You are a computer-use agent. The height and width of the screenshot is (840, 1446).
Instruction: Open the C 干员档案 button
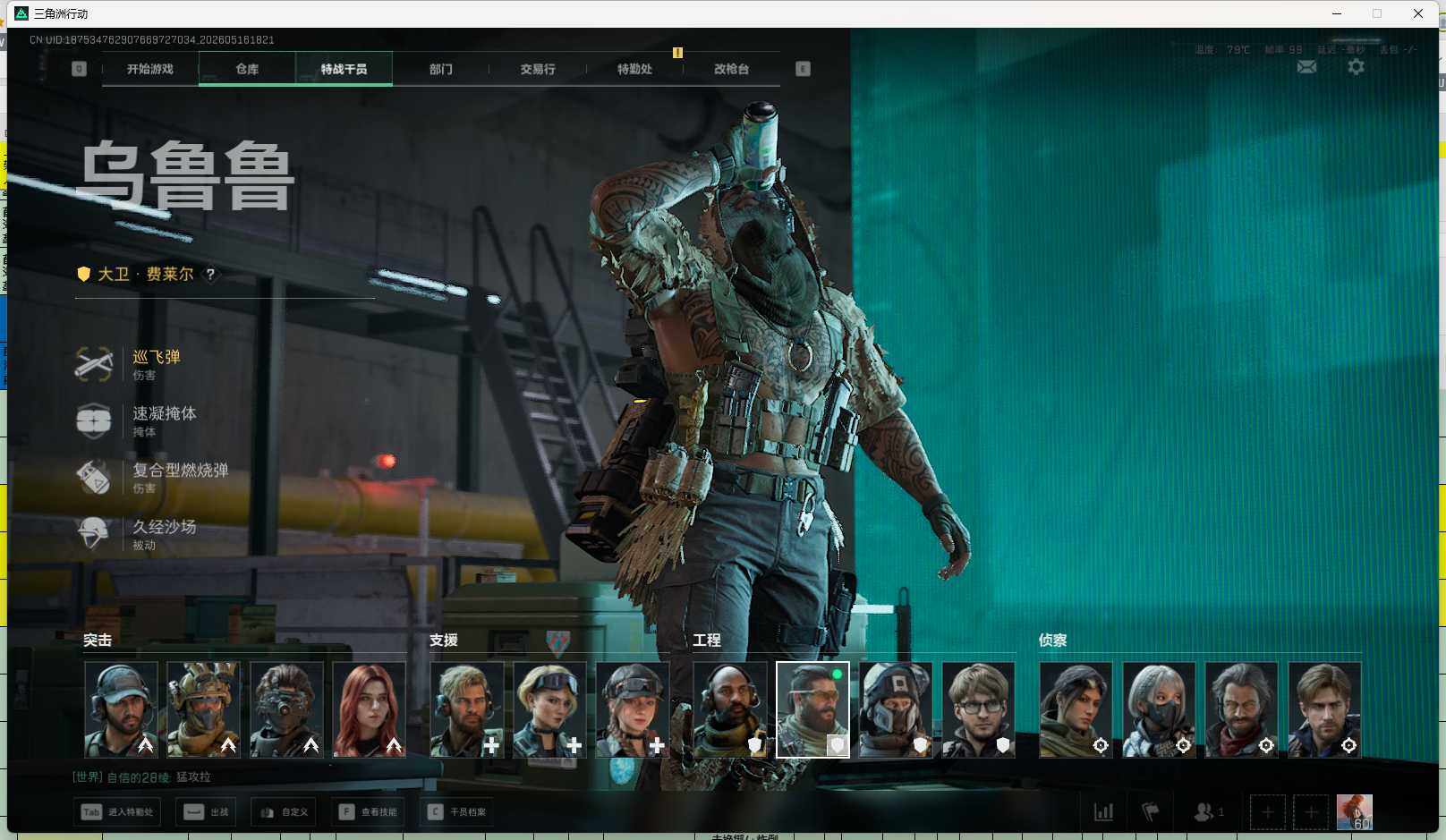click(458, 812)
